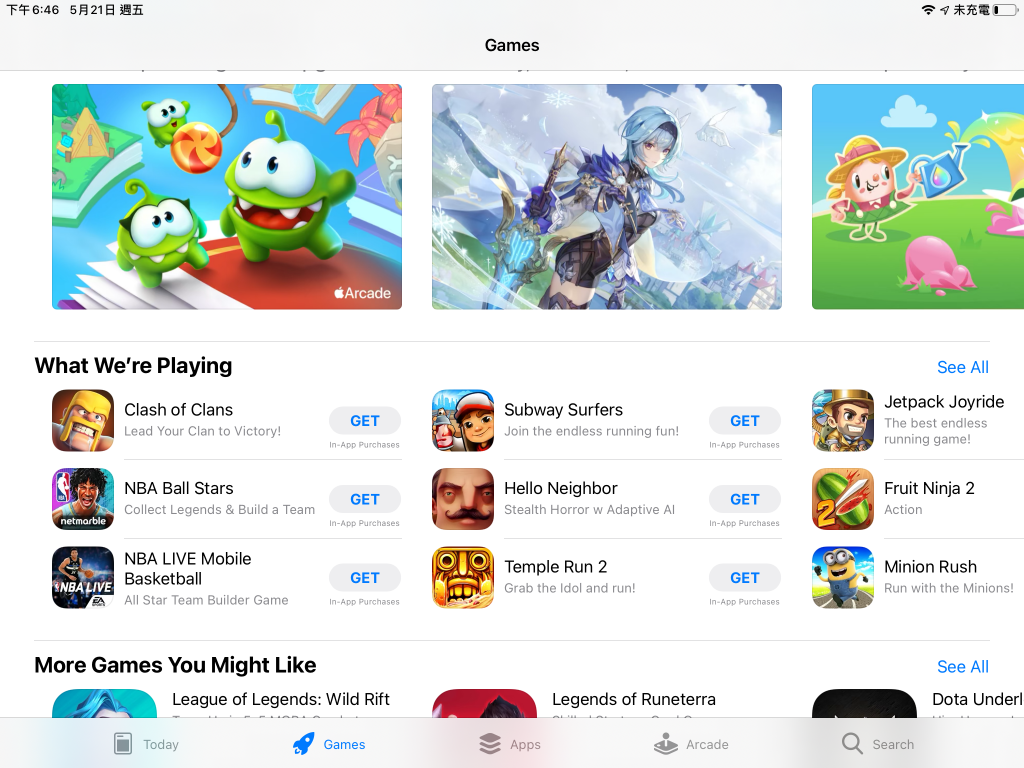Get Clash of Clans
The image size is (1024, 768).
364,421
